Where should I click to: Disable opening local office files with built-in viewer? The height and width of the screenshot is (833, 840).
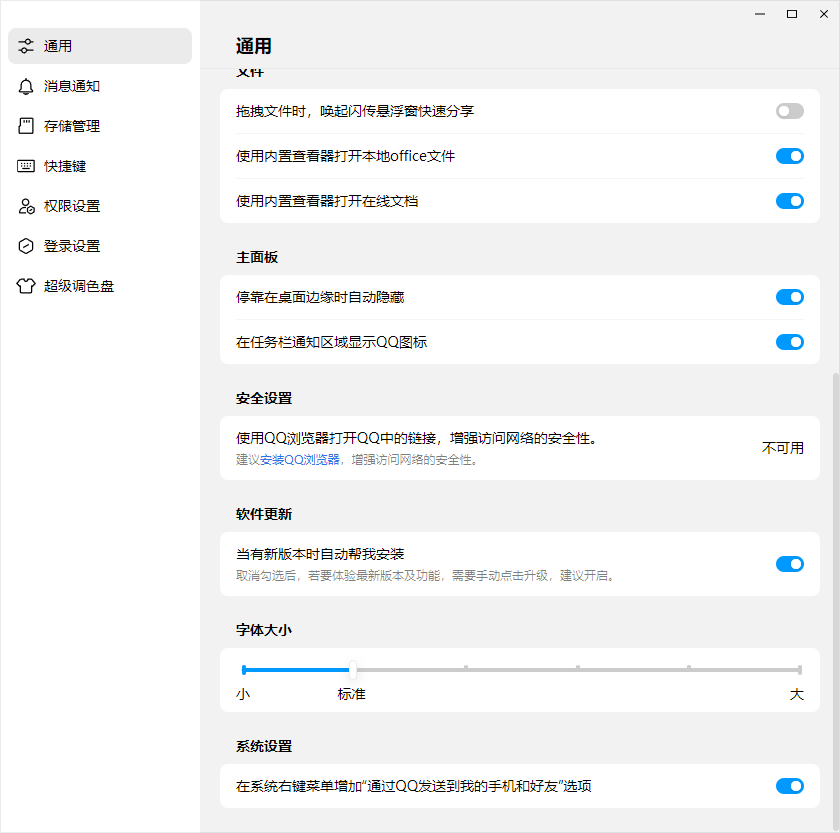point(789,156)
